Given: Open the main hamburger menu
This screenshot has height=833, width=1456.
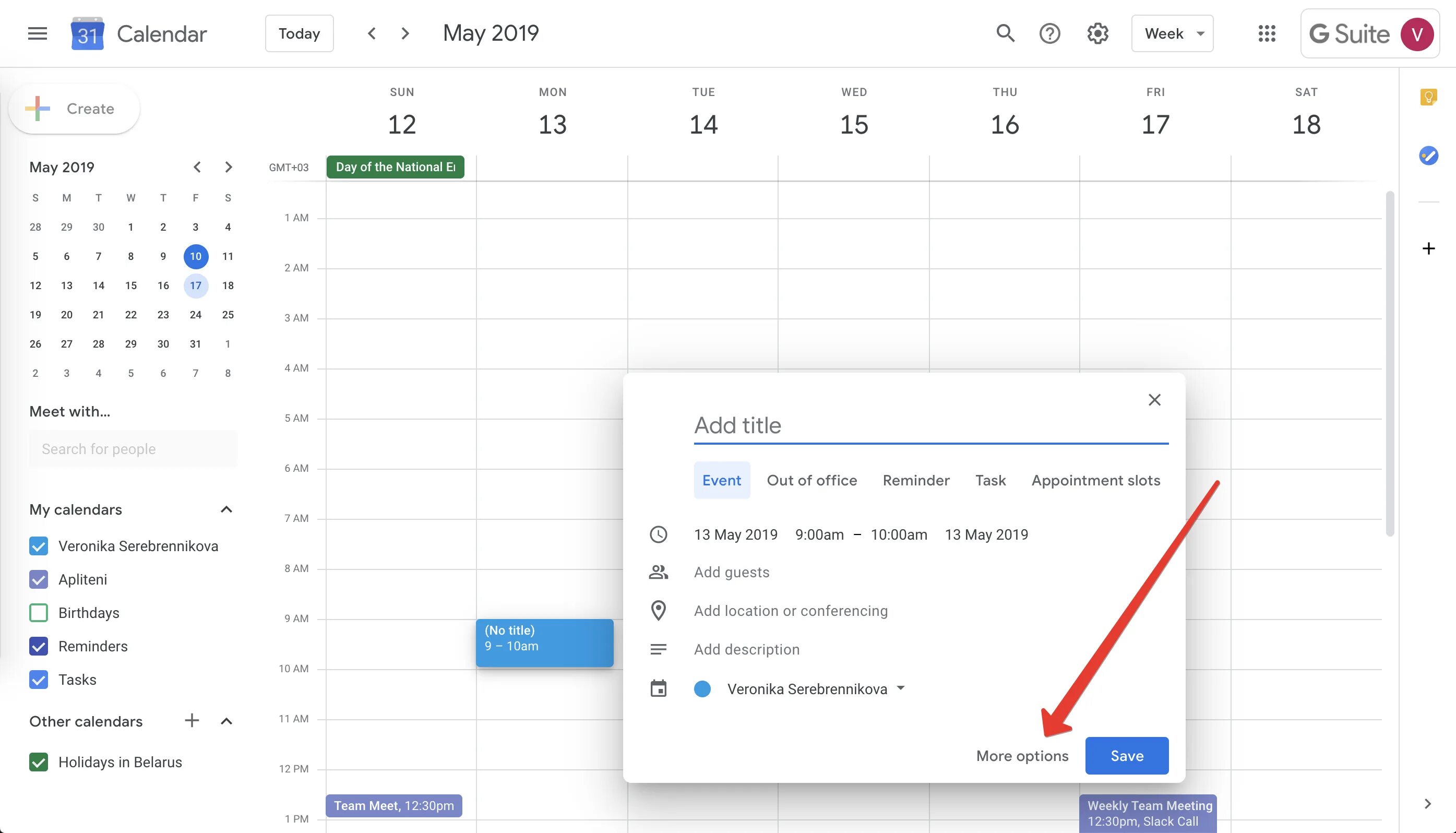Looking at the screenshot, I should [x=38, y=33].
